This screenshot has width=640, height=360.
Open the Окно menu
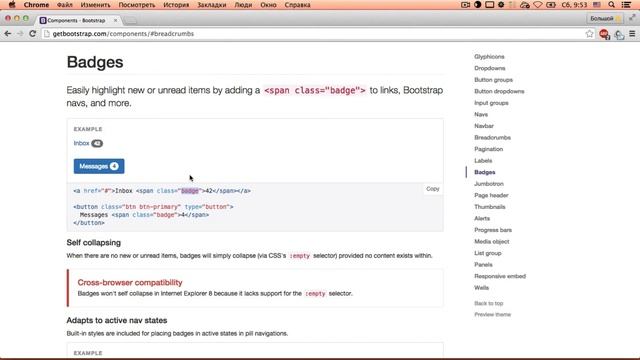(268, 5)
